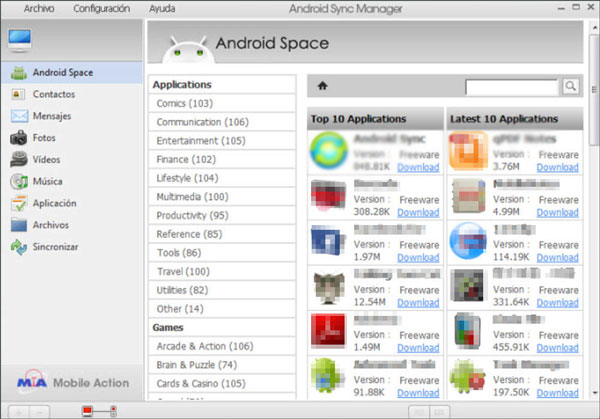Click Download for the 12.54M app
This screenshot has width=600, height=419.
click(418, 303)
